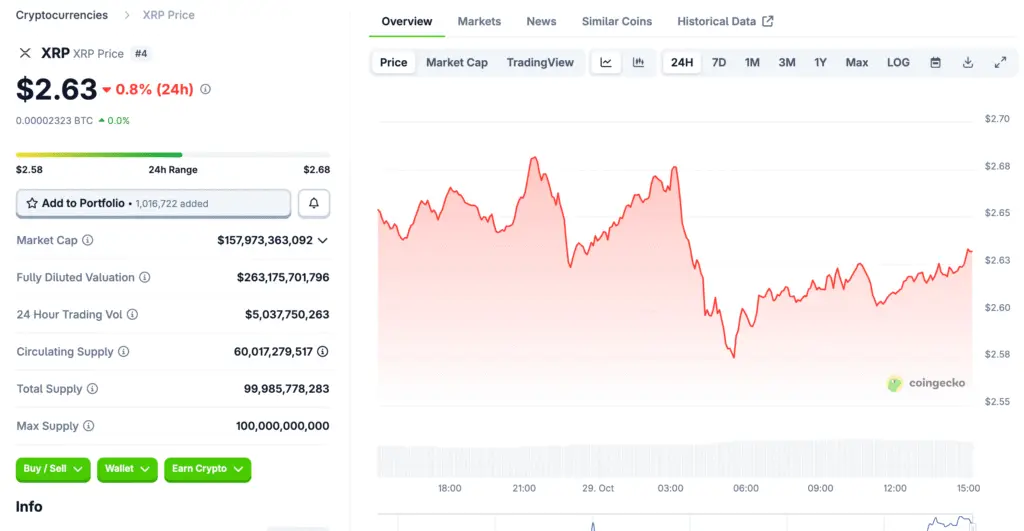The width and height of the screenshot is (1024, 531).
Task: Click the price alert bell icon
Action: click(x=314, y=203)
